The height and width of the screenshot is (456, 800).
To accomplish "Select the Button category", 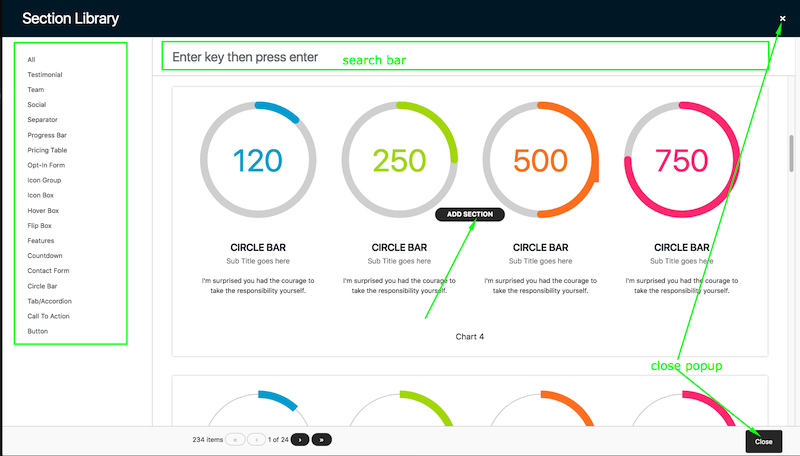I will [38, 331].
